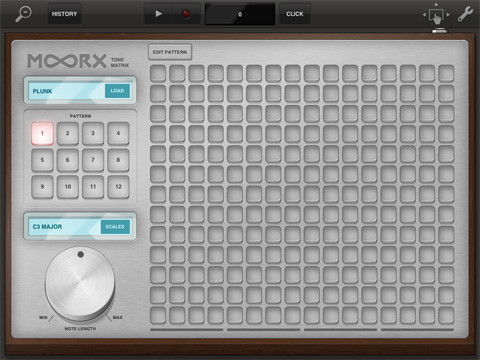480x360 pixels.
Task: Load a new sound with Load button
Action: [117, 91]
